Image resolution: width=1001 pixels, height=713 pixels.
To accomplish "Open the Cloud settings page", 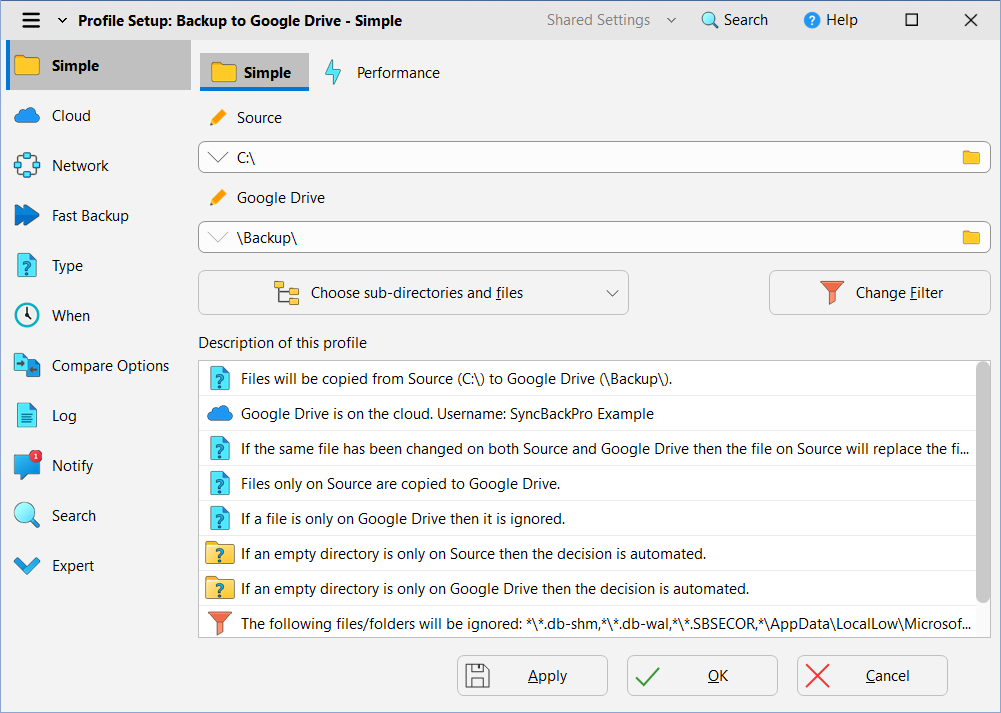I will click(x=99, y=116).
